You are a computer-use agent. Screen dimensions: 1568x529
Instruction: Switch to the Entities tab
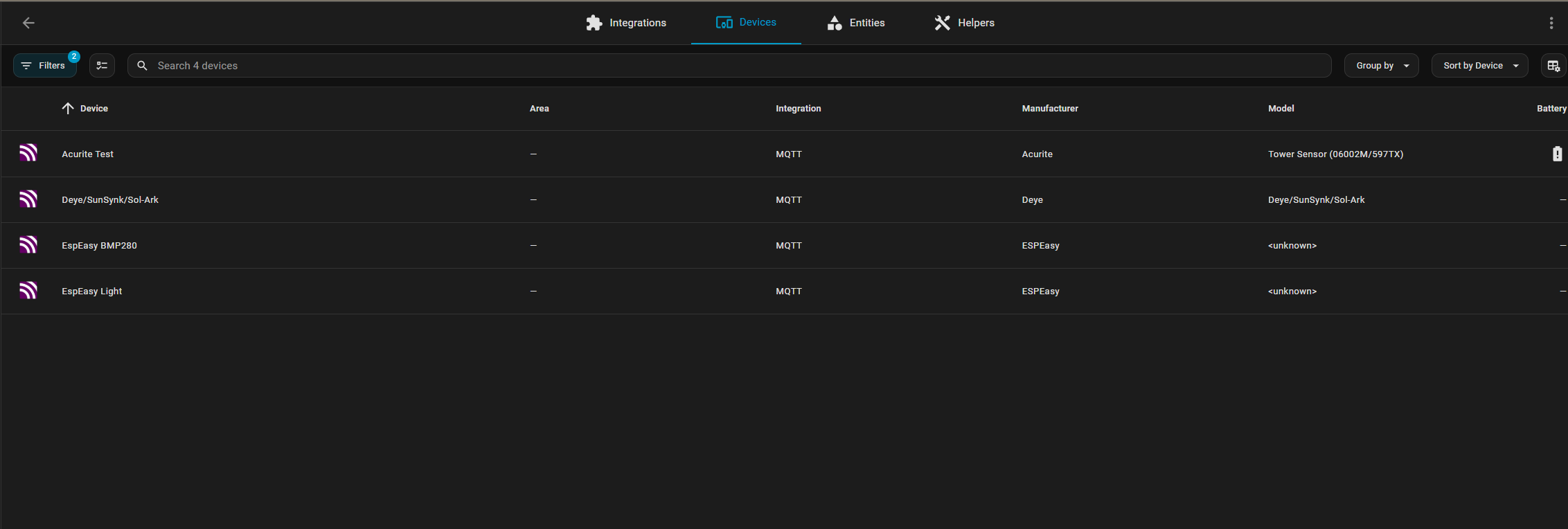click(856, 23)
